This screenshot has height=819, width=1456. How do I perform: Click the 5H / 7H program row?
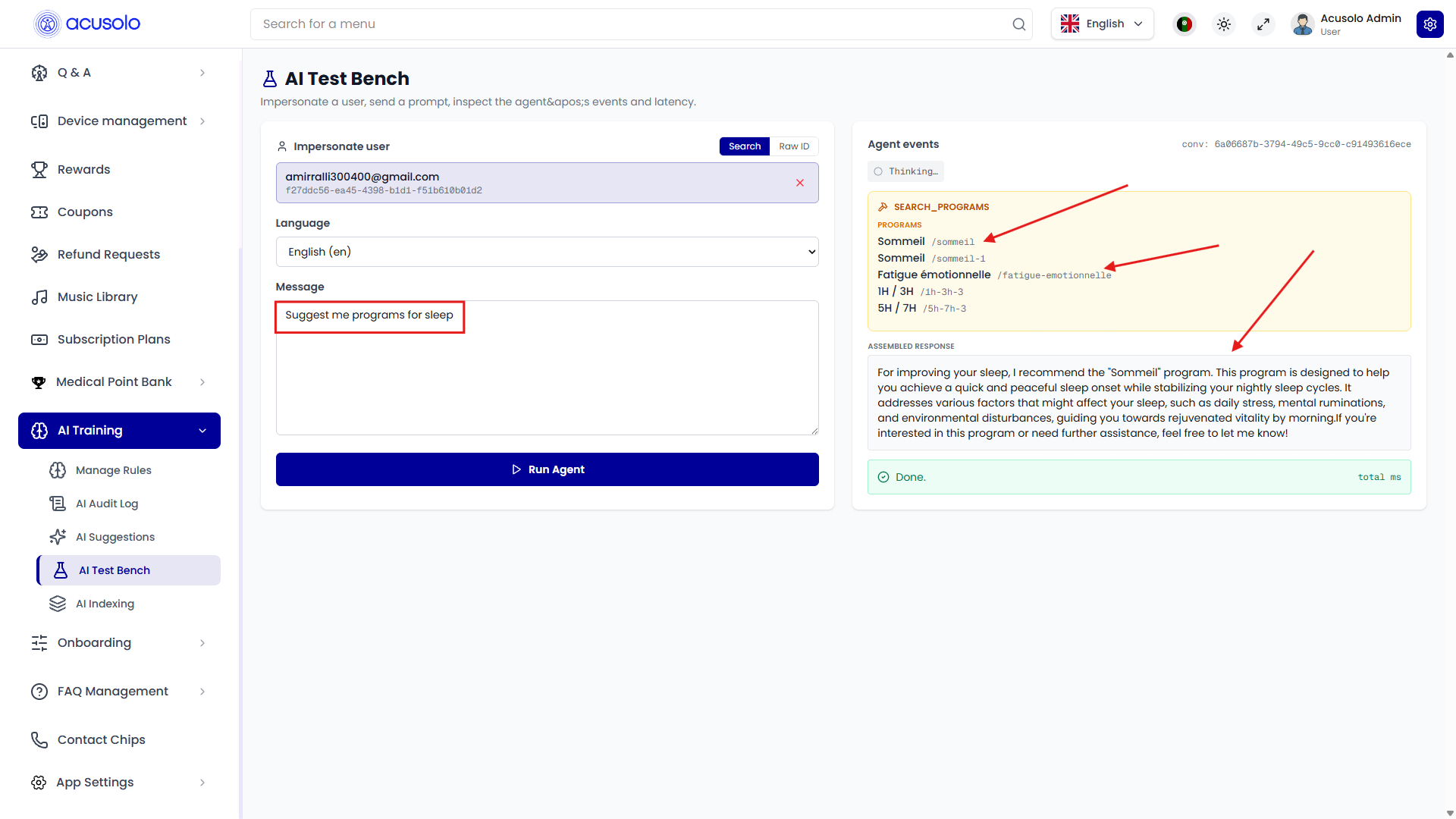921,309
